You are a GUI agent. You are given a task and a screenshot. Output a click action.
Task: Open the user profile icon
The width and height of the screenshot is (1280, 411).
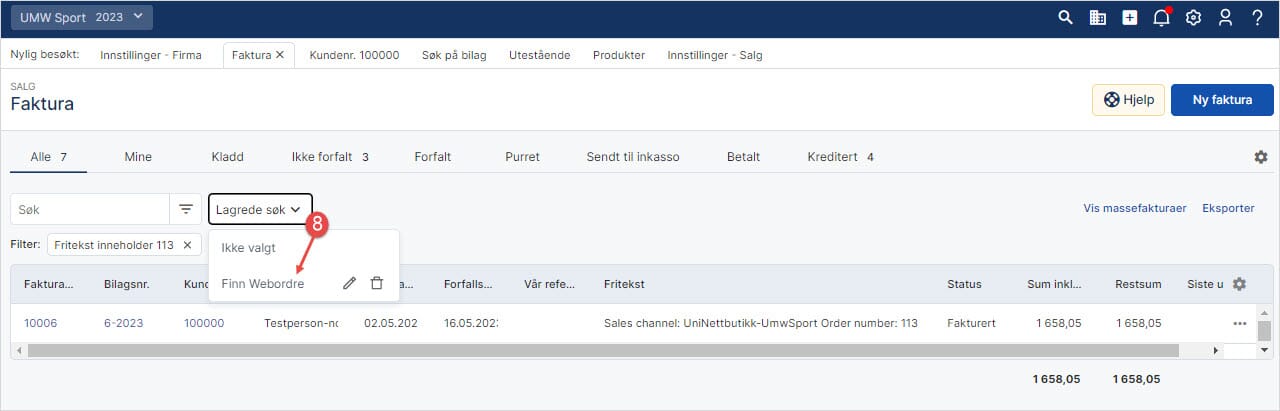coord(1225,17)
